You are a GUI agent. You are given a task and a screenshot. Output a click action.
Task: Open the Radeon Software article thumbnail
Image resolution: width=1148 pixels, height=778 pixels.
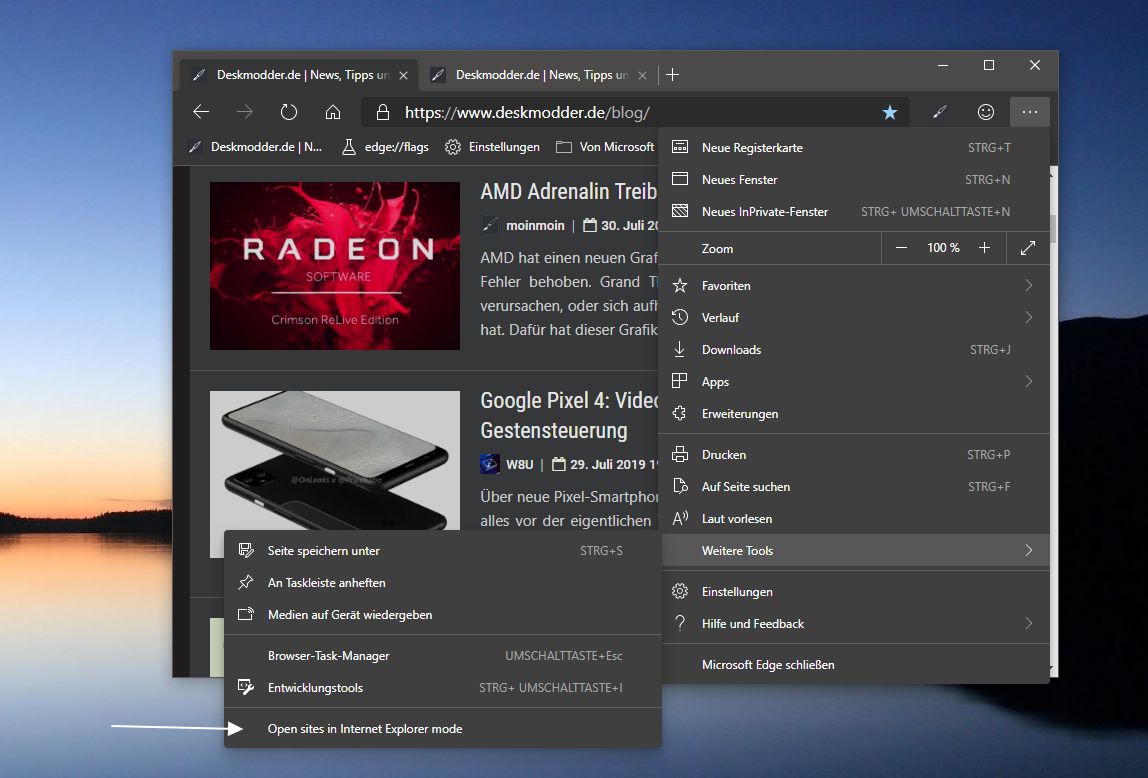(x=335, y=266)
